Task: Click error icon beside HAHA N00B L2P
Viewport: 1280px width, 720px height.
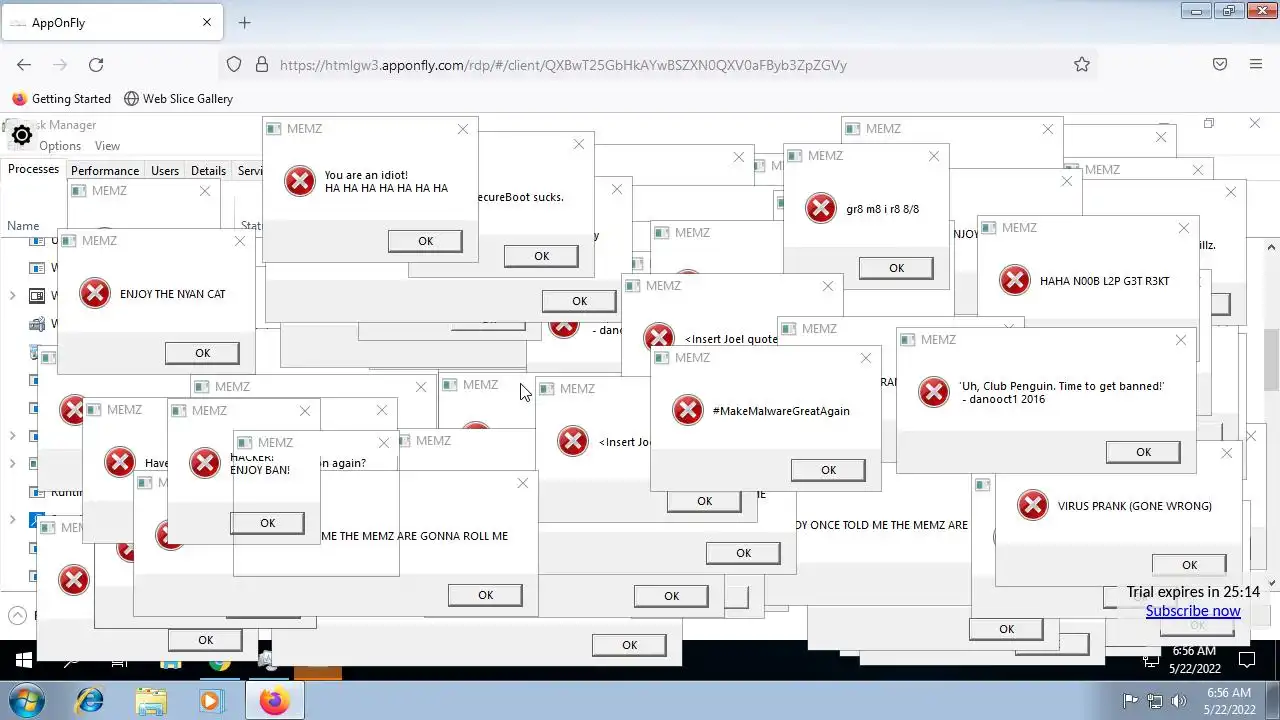Action: click(1015, 280)
